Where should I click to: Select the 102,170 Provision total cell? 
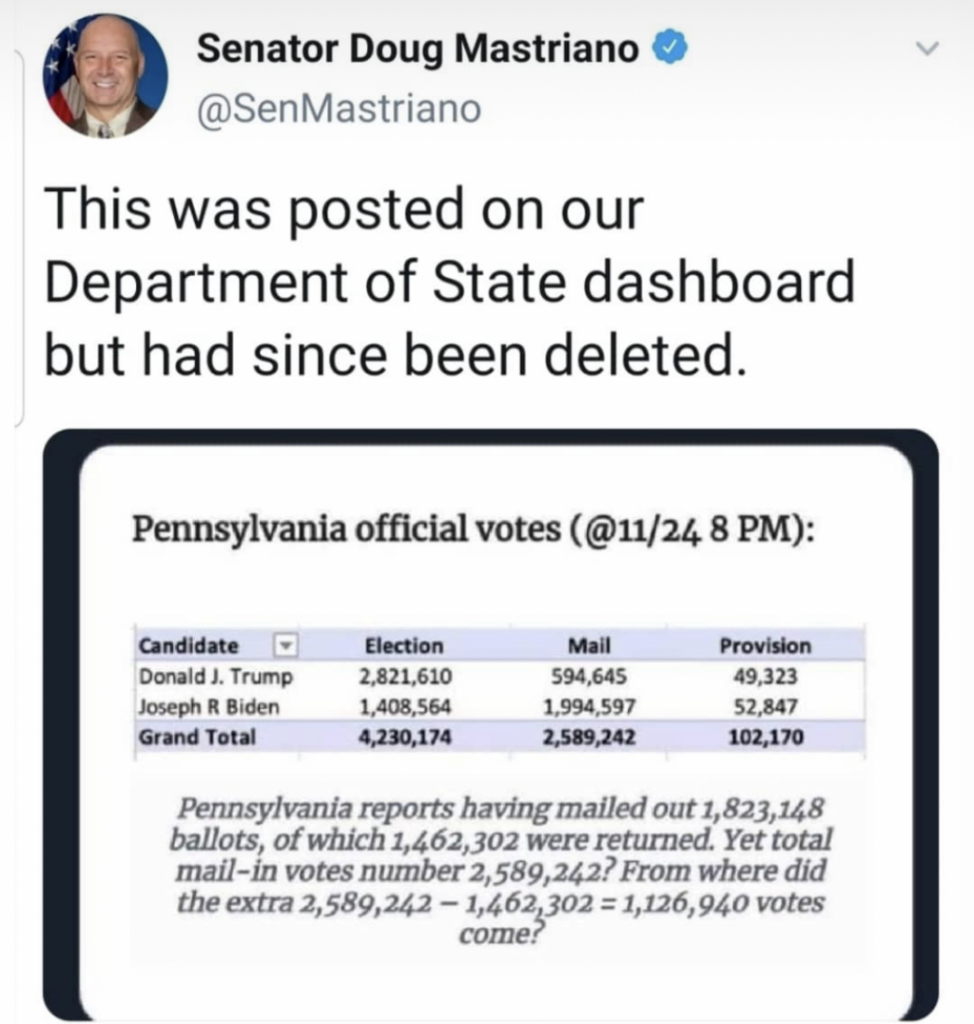pos(765,738)
